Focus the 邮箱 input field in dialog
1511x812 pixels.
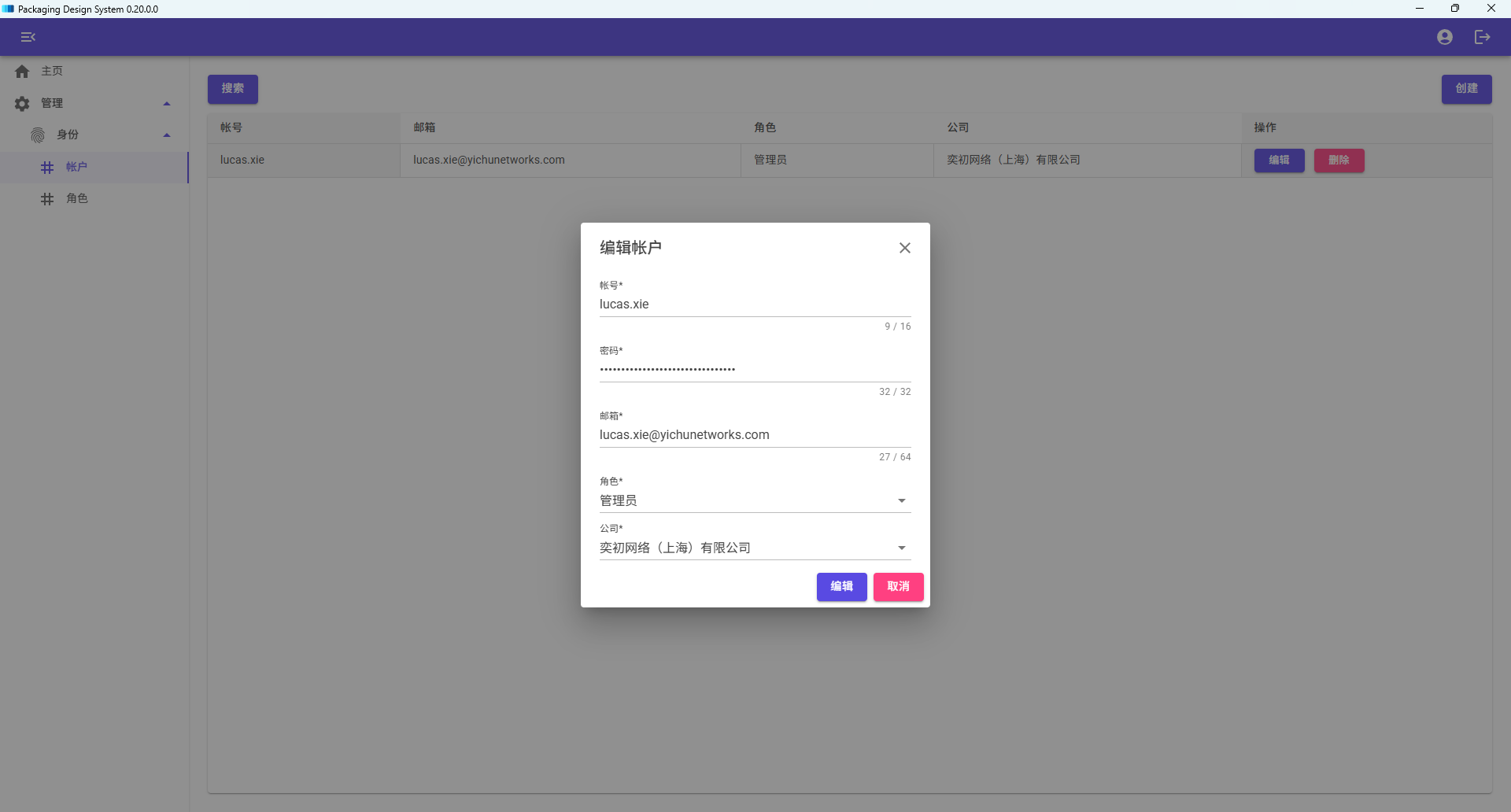pos(755,435)
